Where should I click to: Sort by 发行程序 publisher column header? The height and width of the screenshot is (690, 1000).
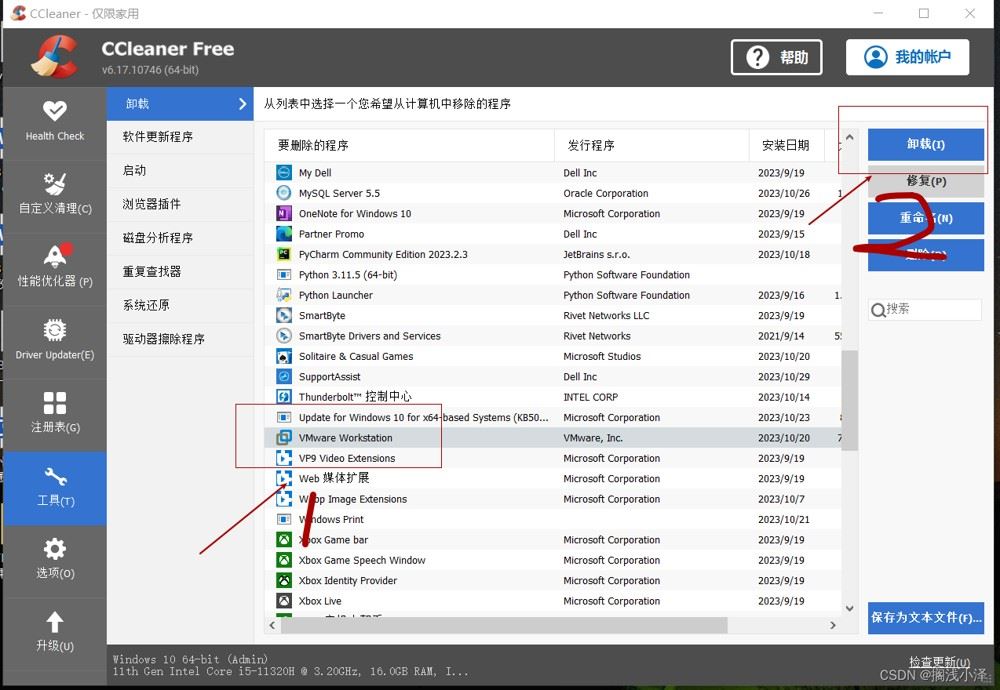[652, 145]
